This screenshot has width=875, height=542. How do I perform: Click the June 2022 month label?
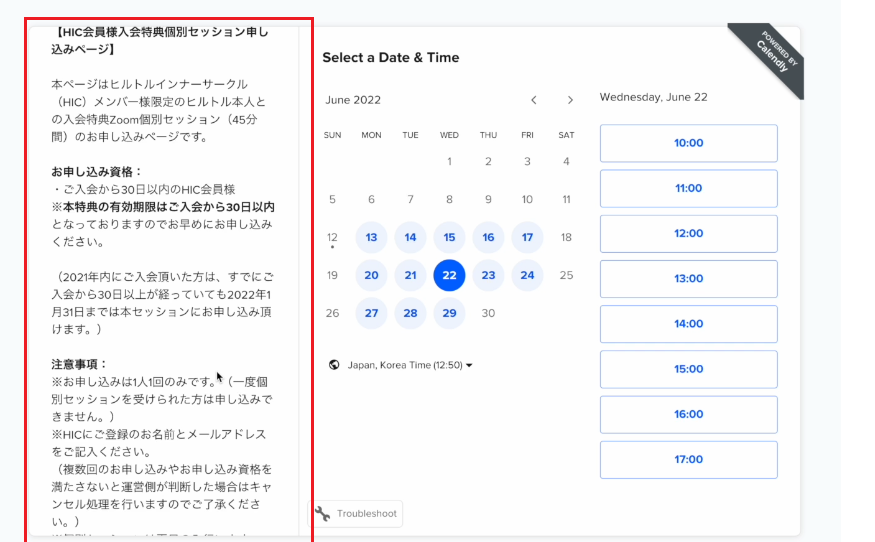[x=353, y=100]
